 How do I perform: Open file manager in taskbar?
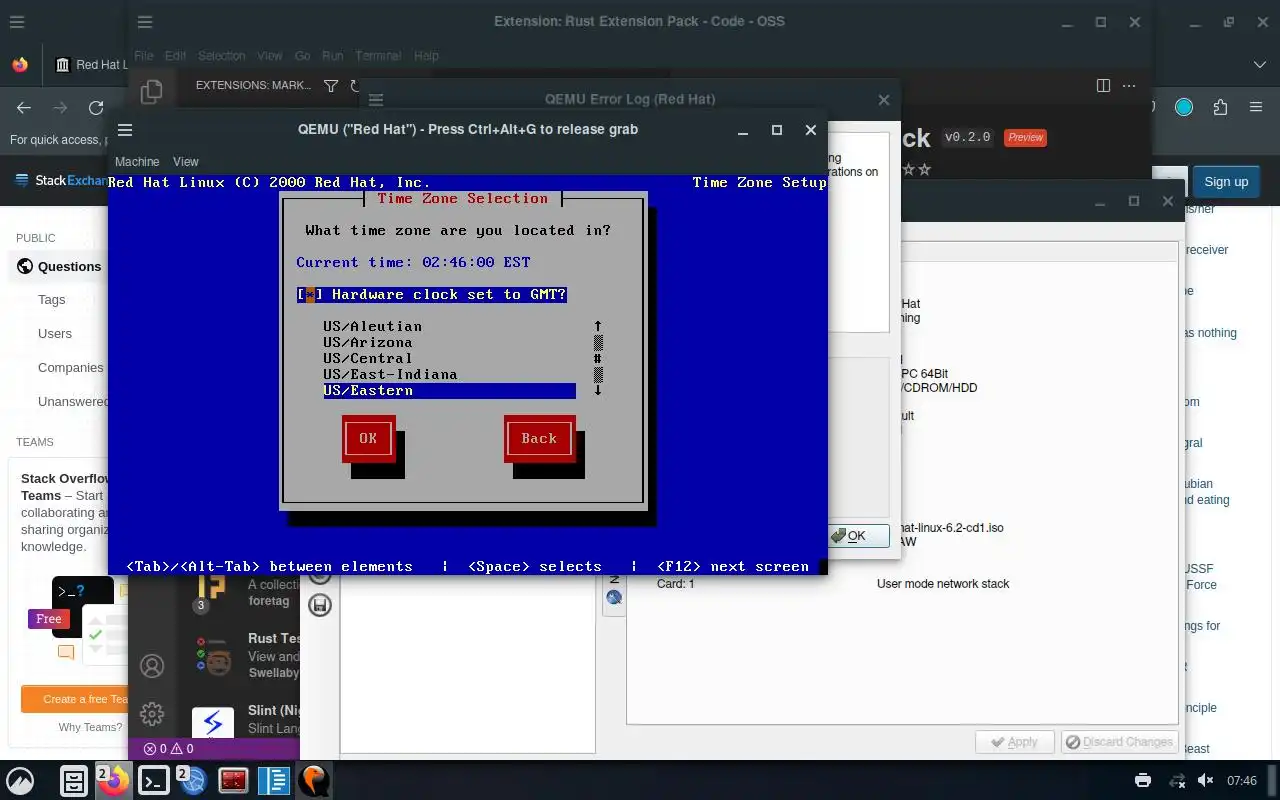[x=74, y=780]
